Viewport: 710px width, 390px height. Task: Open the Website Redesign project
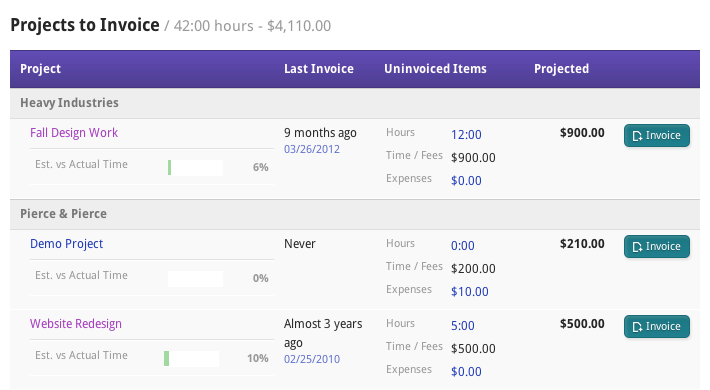[x=76, y=324]
